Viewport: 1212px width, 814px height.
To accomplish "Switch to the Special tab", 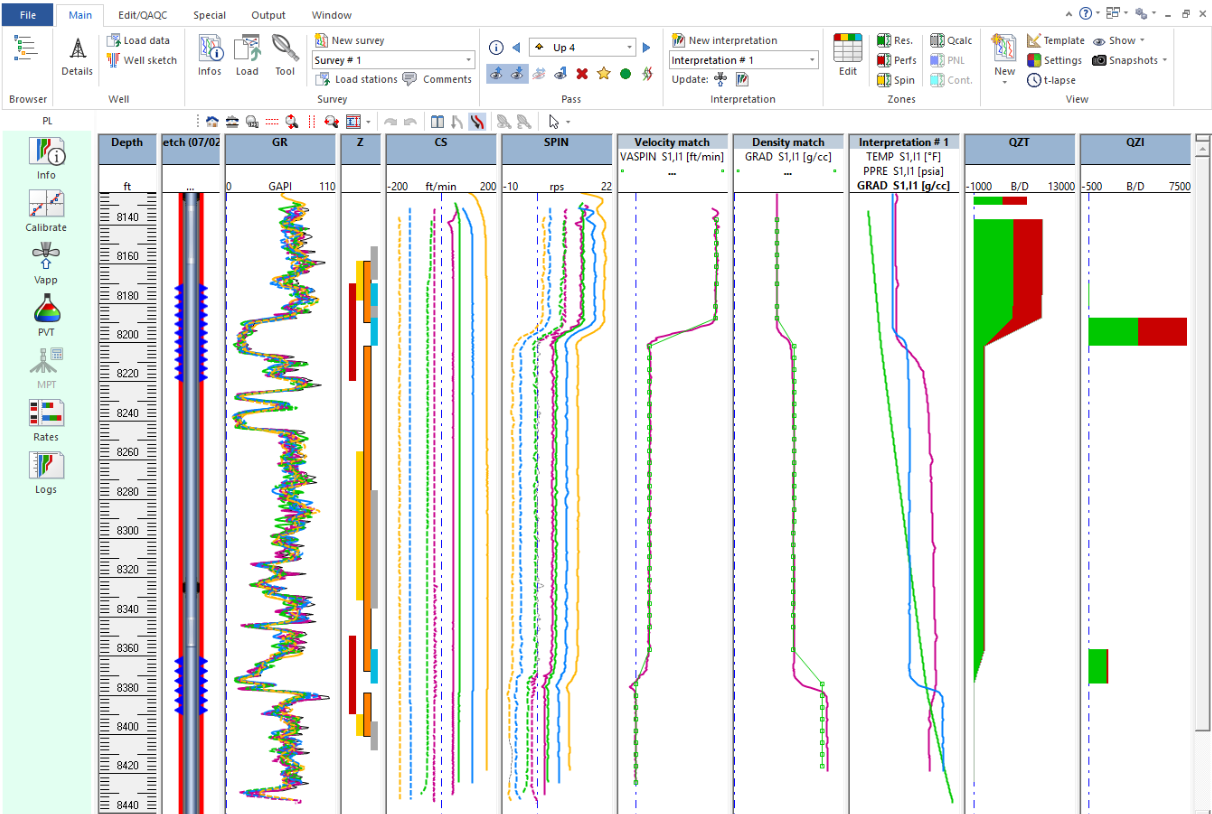I will pyautogui.click(x=209, y=15).
